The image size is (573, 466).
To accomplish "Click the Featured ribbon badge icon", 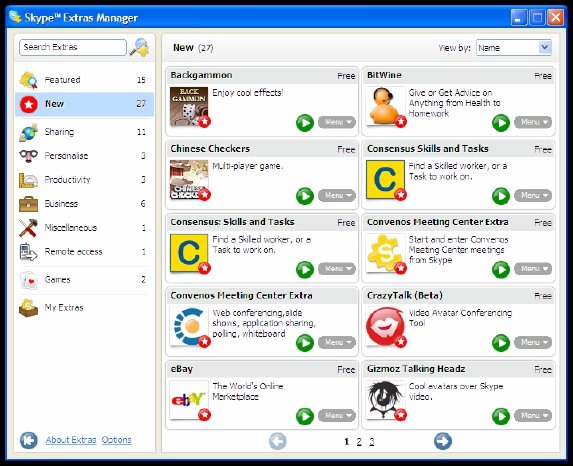I will point(28,80).
